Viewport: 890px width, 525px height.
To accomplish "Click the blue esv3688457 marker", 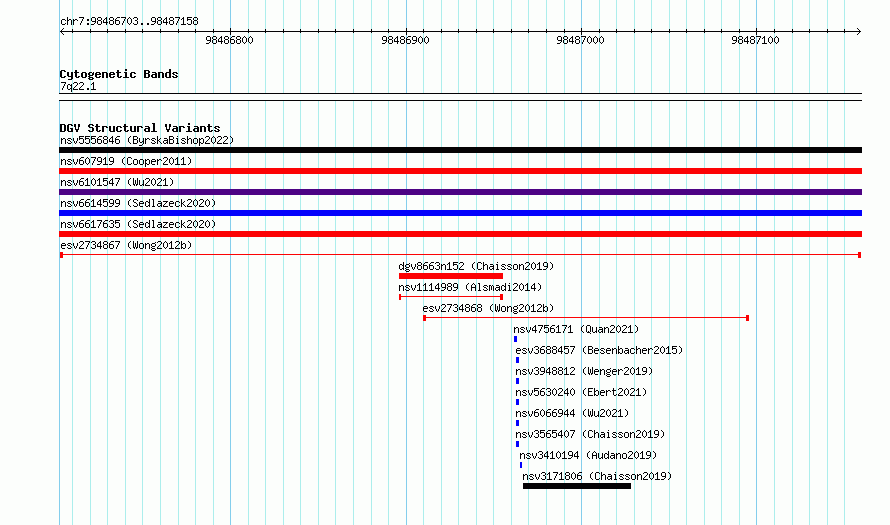I will point(517,360).
